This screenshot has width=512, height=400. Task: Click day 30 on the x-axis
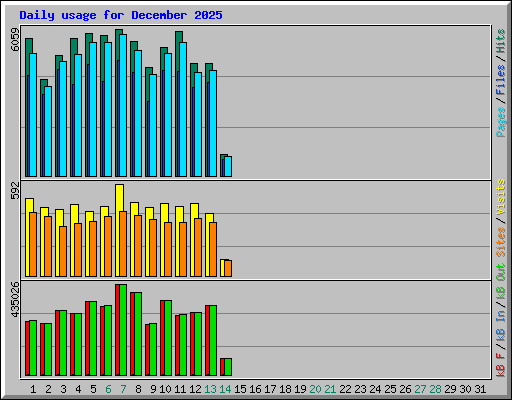click(x=465, y=389)
